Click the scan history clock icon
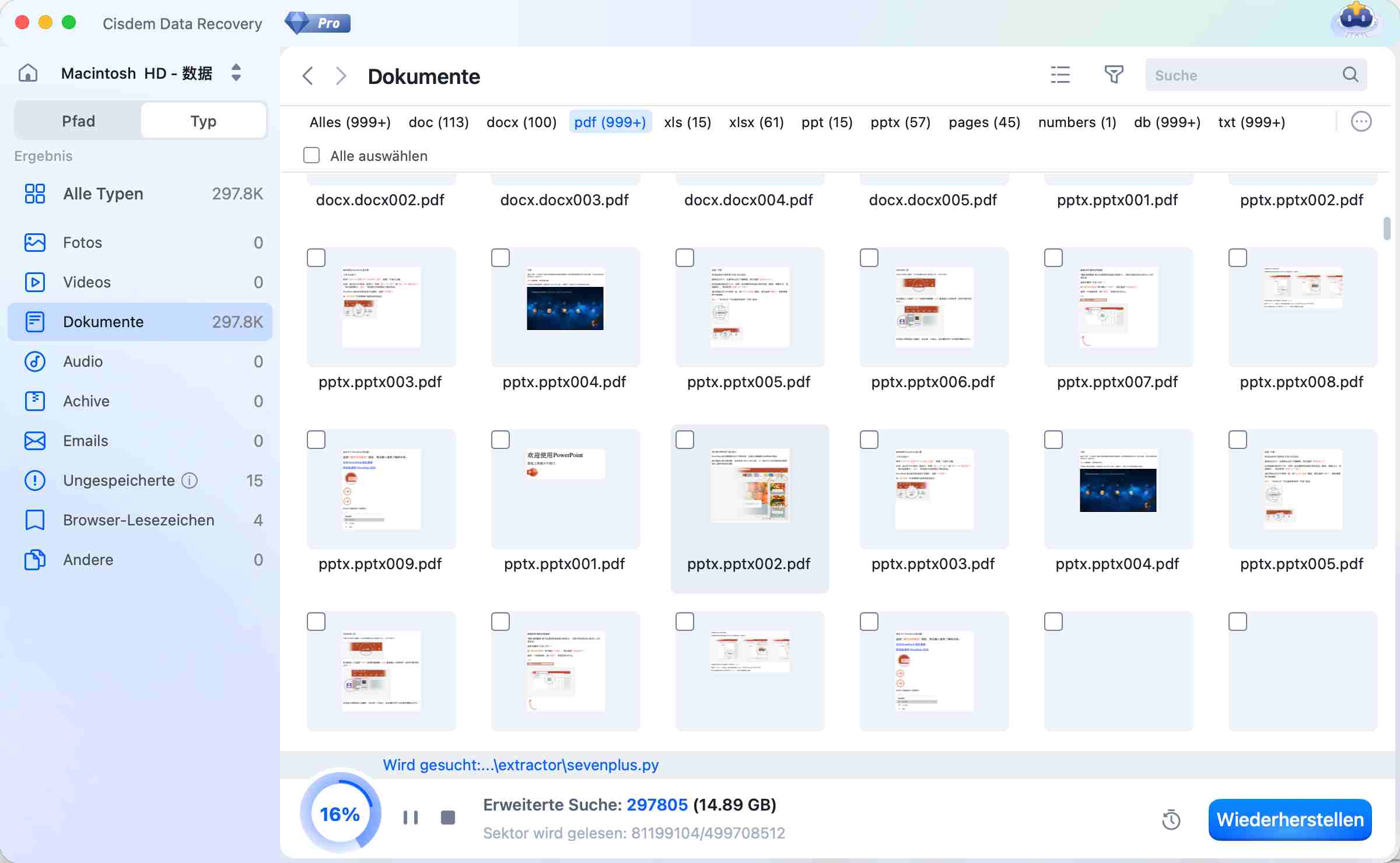 coord(1170,820)
